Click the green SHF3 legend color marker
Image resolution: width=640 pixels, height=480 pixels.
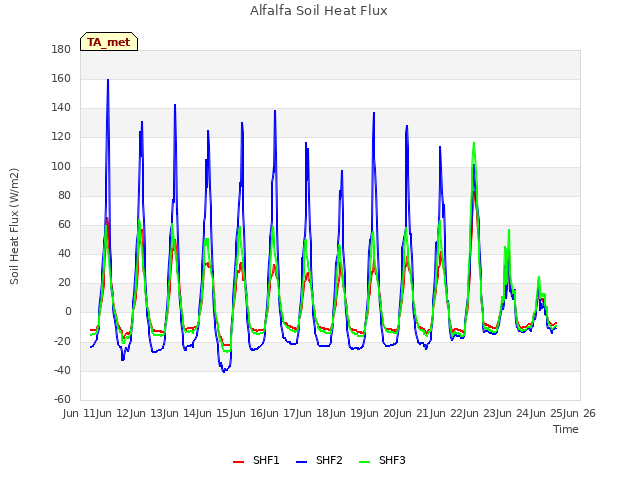point(364,462)
